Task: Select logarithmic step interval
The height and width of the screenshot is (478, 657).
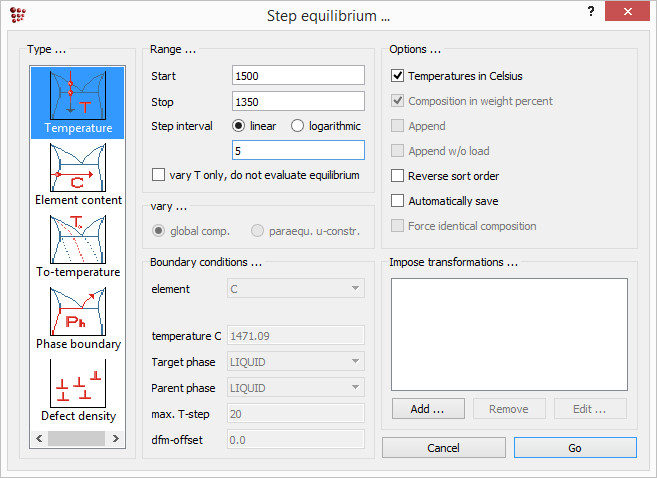Action: tap(298, 126)
